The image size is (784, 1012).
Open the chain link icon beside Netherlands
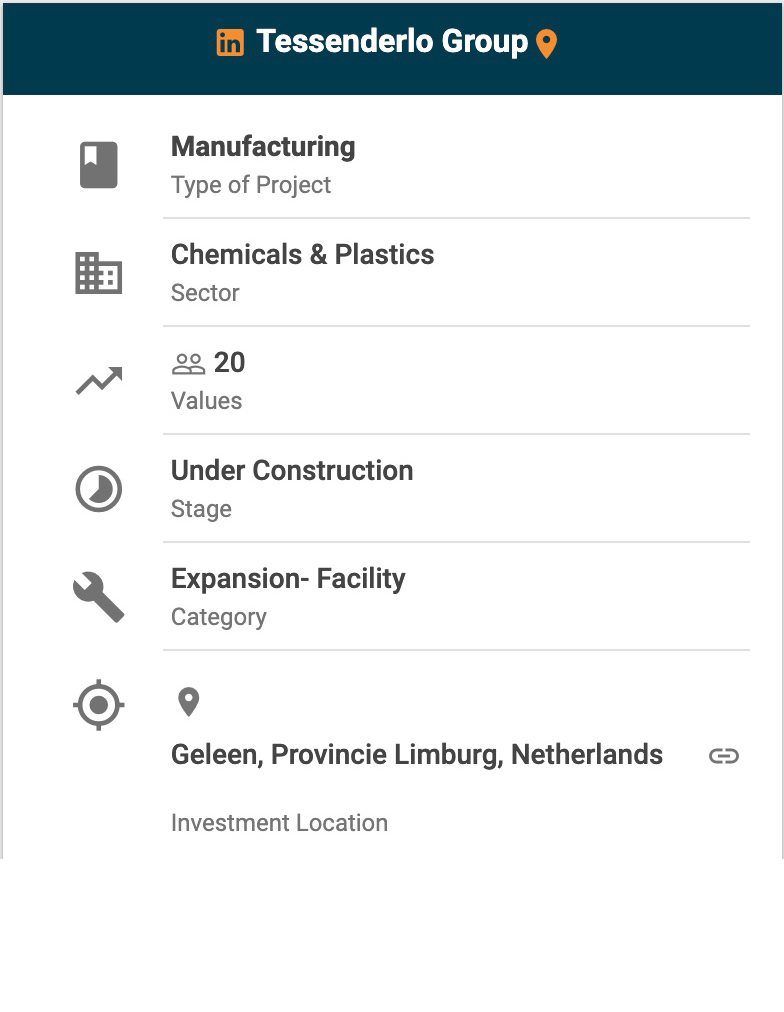(x=724, y=756)
